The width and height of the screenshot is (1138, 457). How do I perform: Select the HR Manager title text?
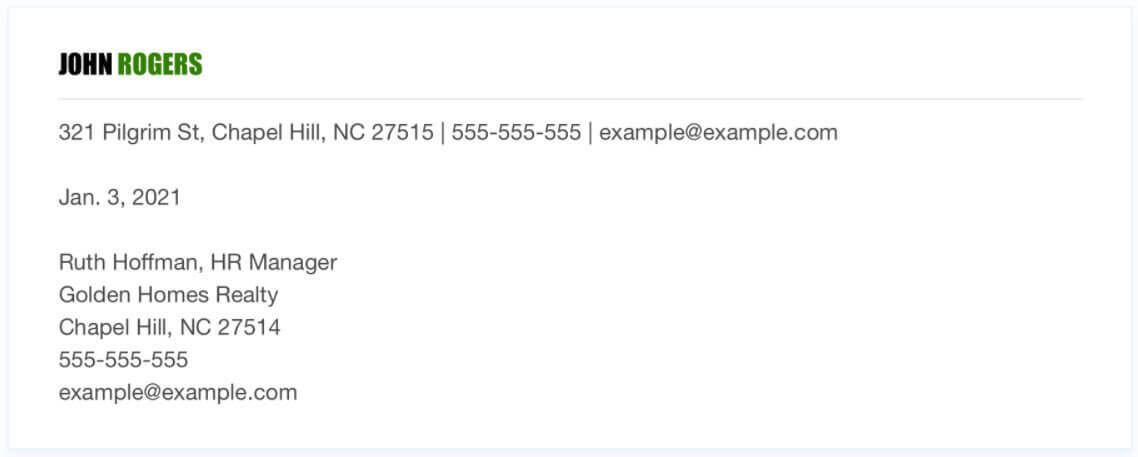pyautogui.click(x=274, y=263)
